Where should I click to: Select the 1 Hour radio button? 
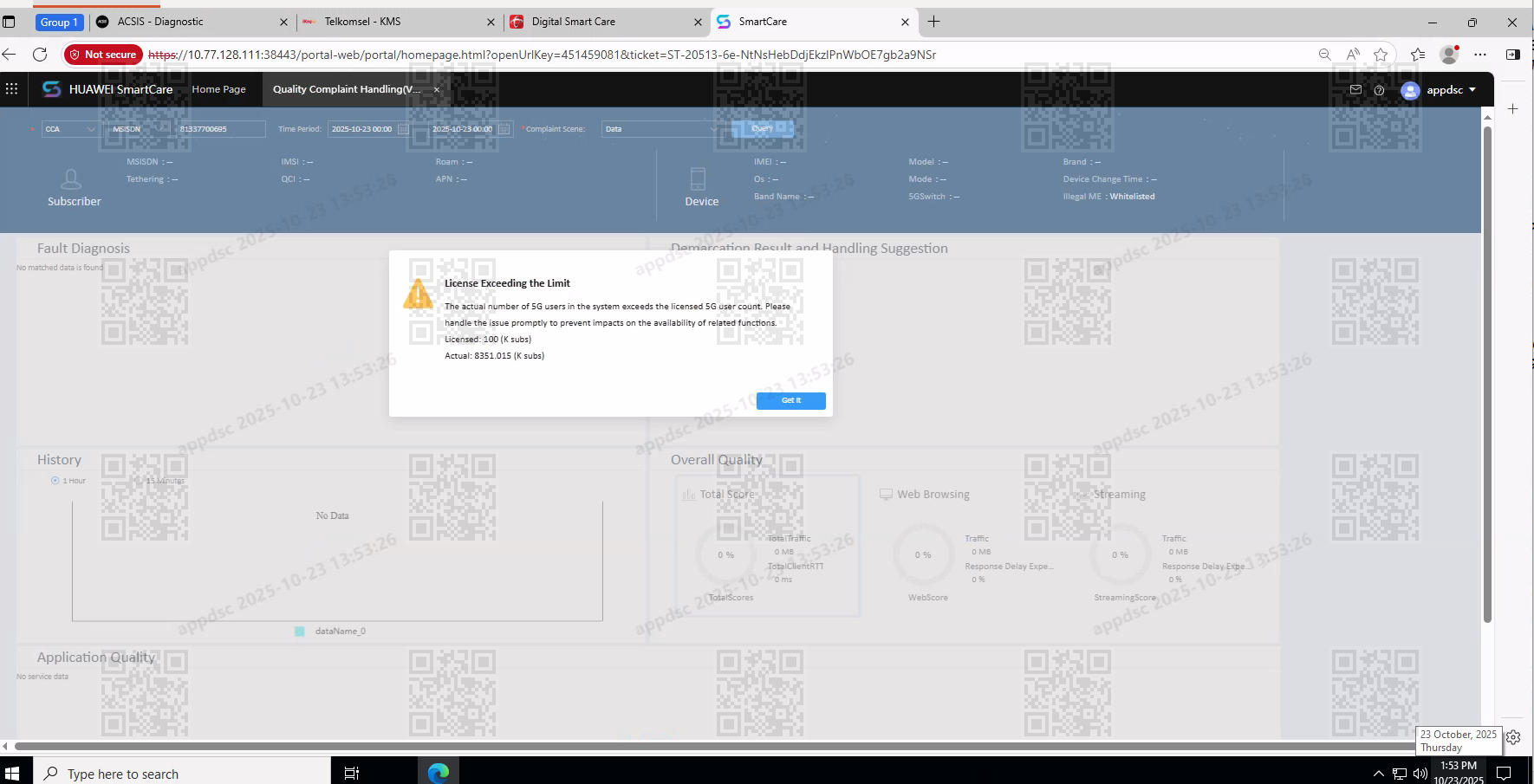(x=55, y=481)
